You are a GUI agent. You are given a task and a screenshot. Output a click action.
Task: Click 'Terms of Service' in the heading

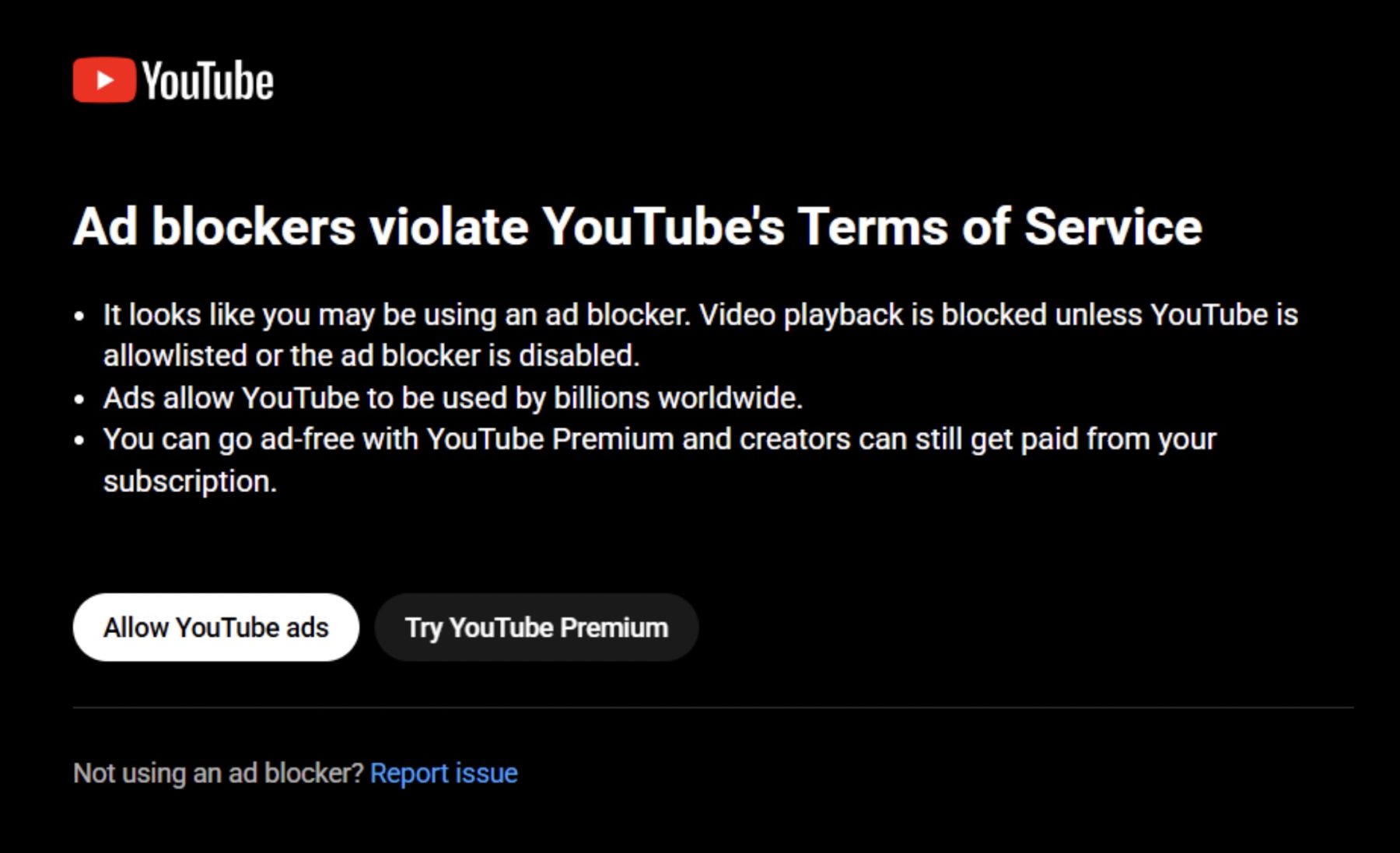[x=999, y=227]
